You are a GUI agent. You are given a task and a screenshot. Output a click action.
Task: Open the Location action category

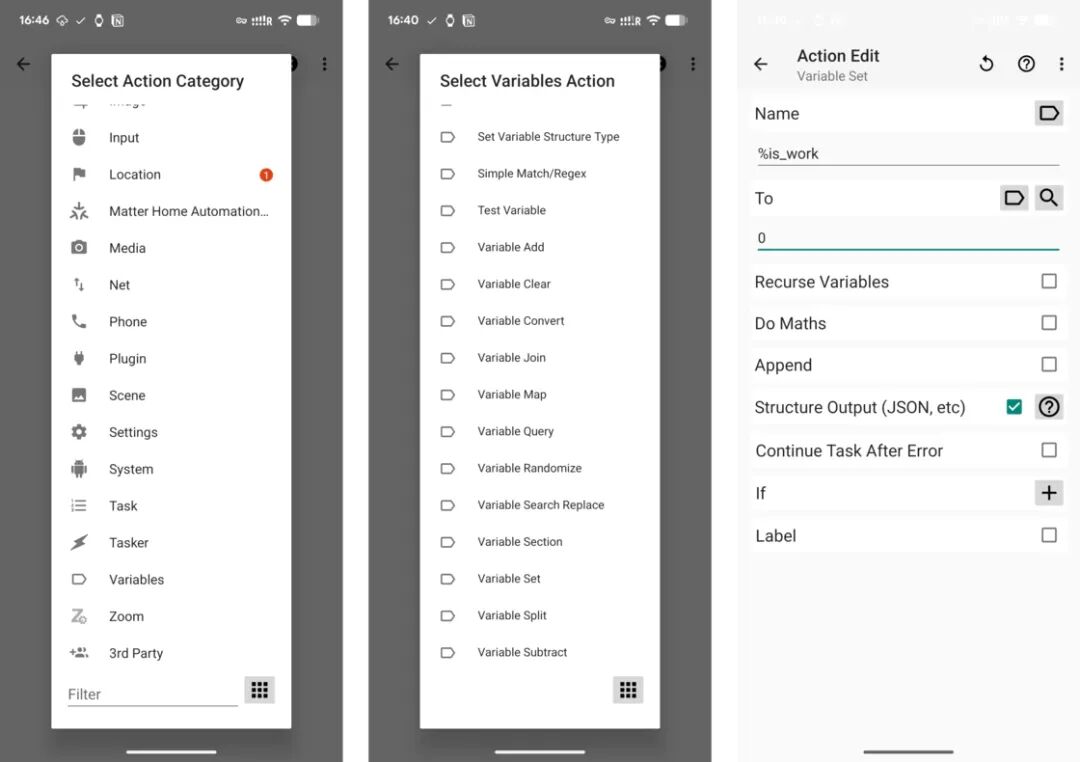[171, 174]
